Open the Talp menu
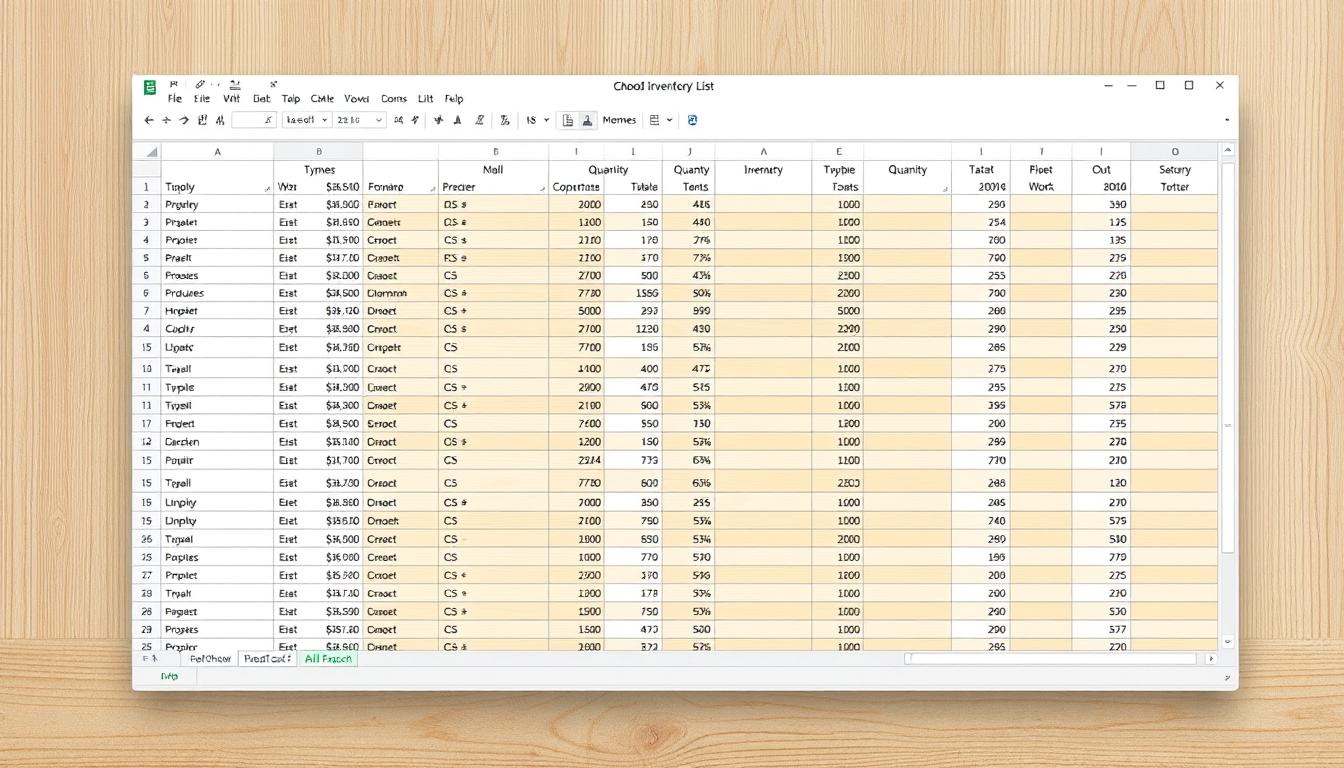 point(291,99)
